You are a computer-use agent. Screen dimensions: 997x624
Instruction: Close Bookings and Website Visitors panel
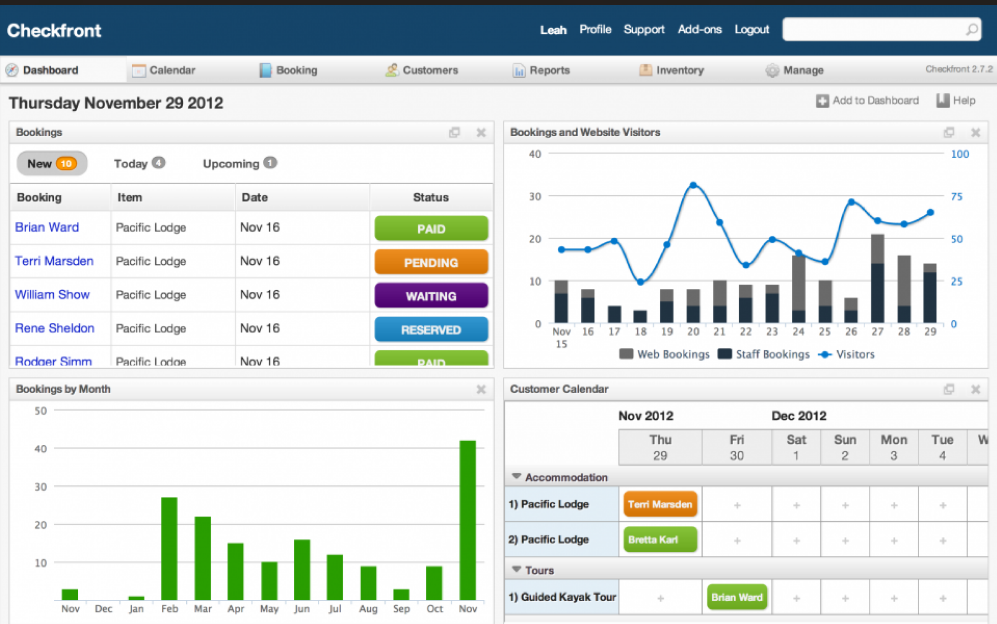coord(975,132)
